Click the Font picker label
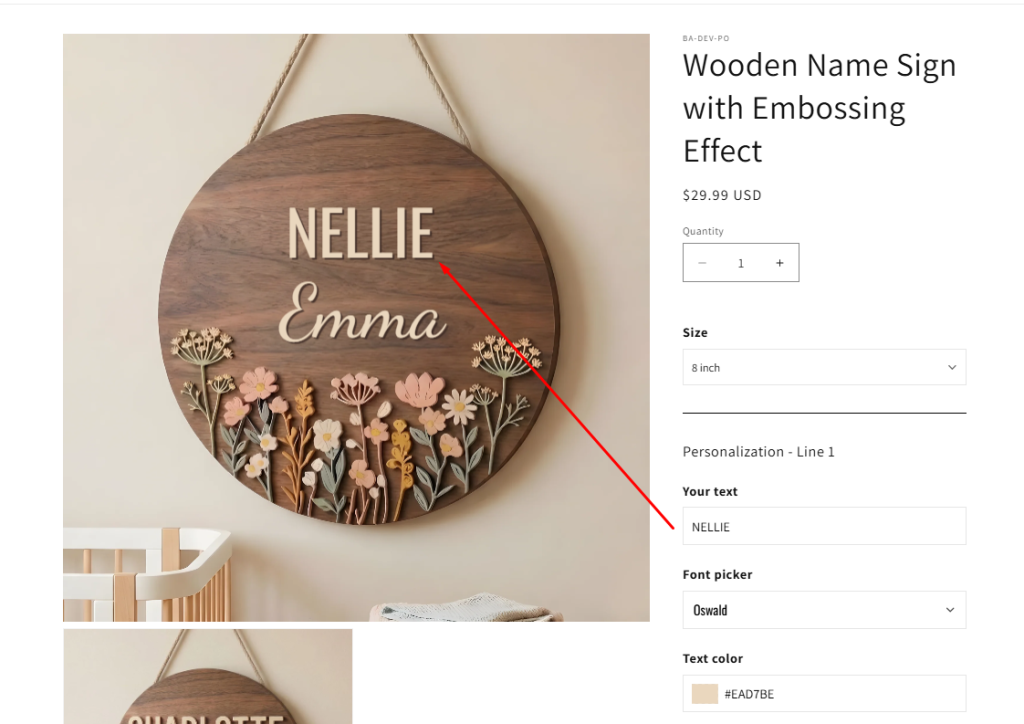The width and height of the screenshot is (1024, 724). tap(717, 575)
